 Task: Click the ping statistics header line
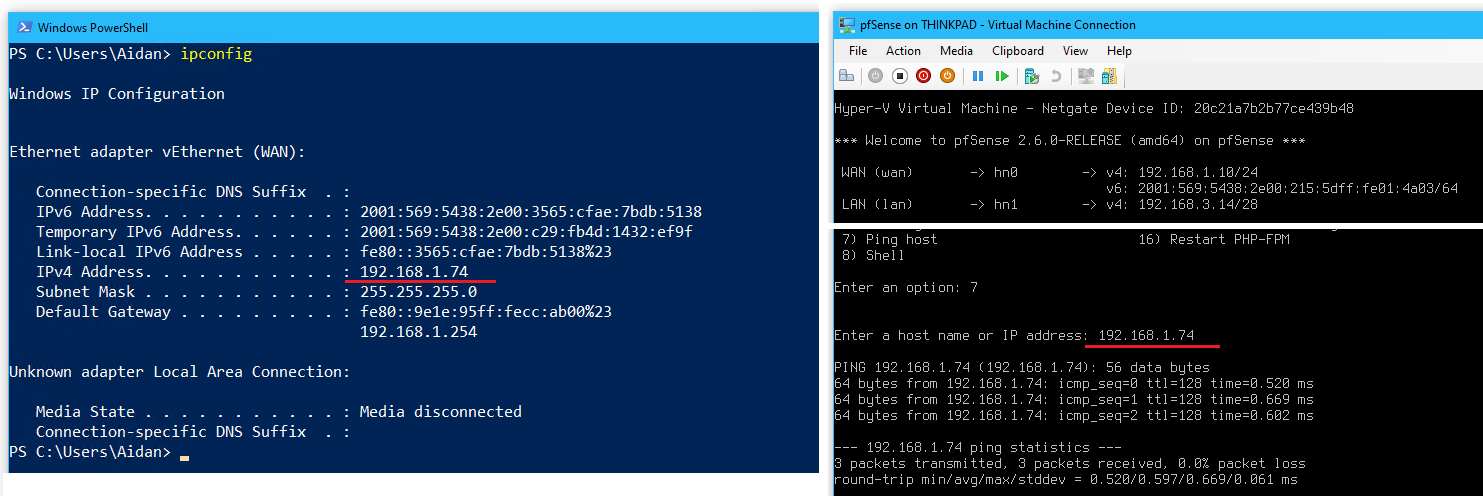[978, 447]
